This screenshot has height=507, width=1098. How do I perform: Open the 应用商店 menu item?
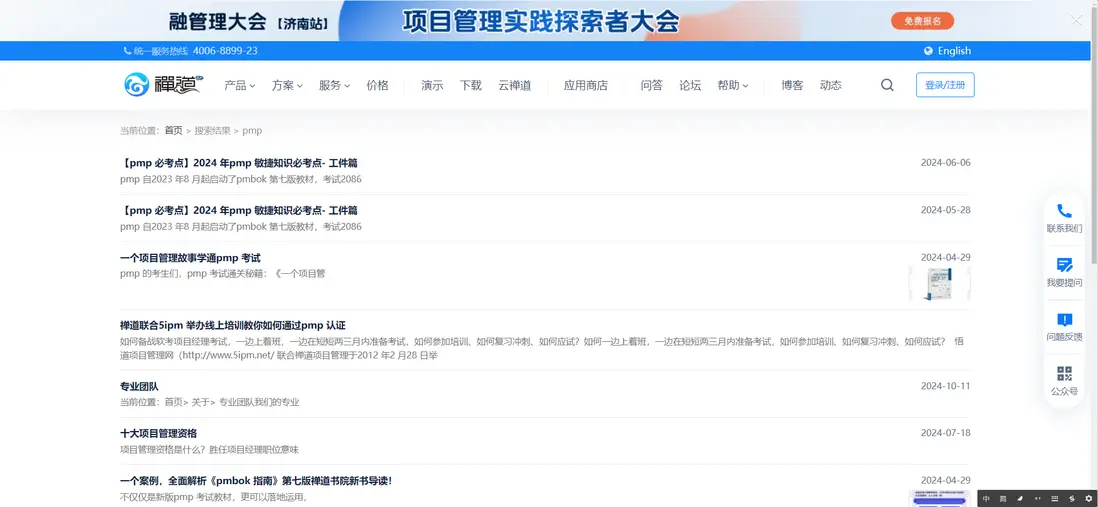click(585, 85)
